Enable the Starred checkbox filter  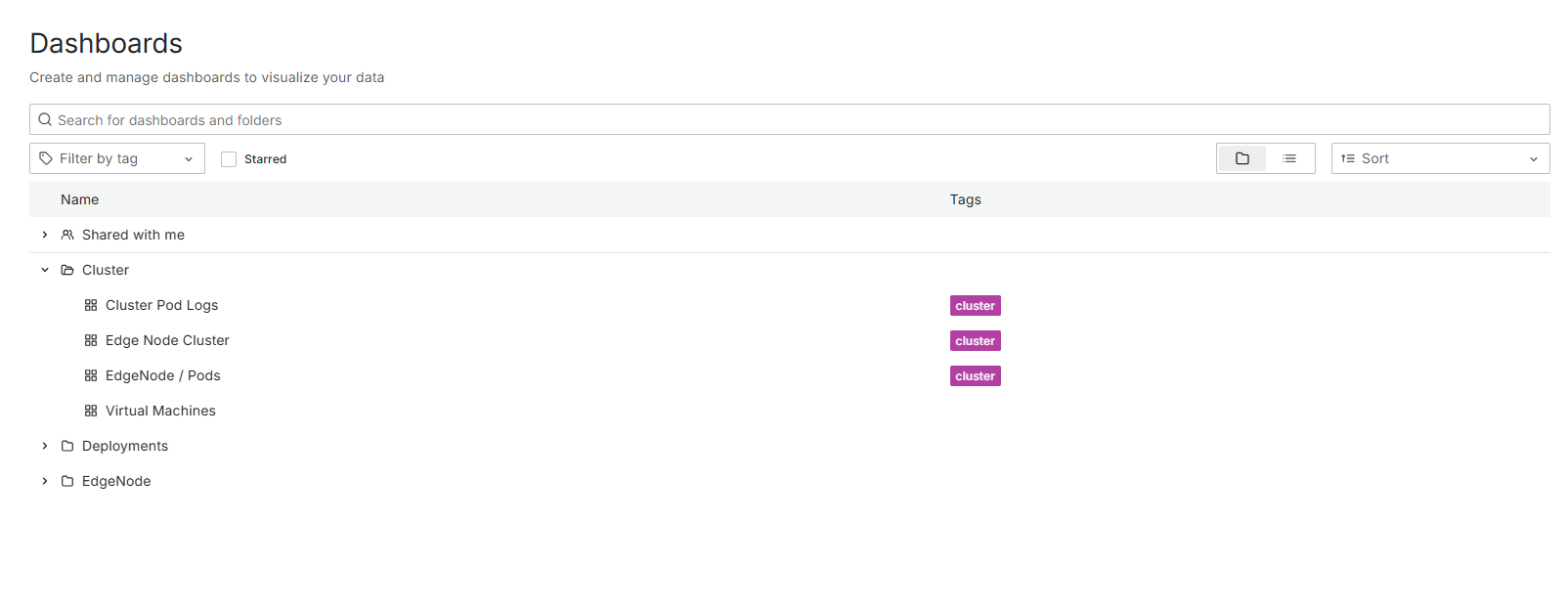click(229, 159)
